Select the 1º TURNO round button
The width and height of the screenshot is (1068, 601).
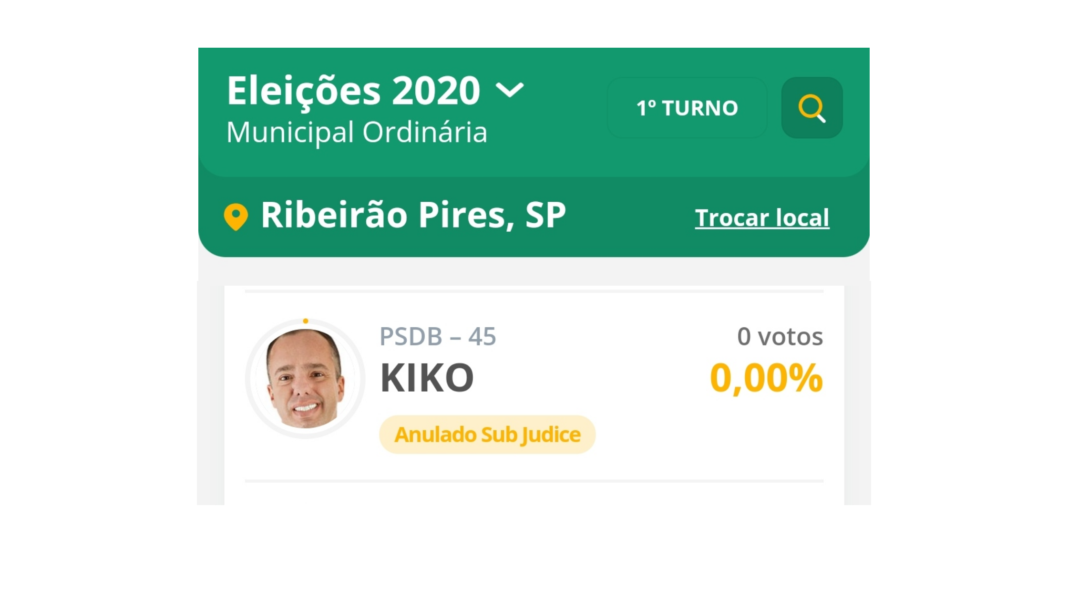click(x=687, y=108)
